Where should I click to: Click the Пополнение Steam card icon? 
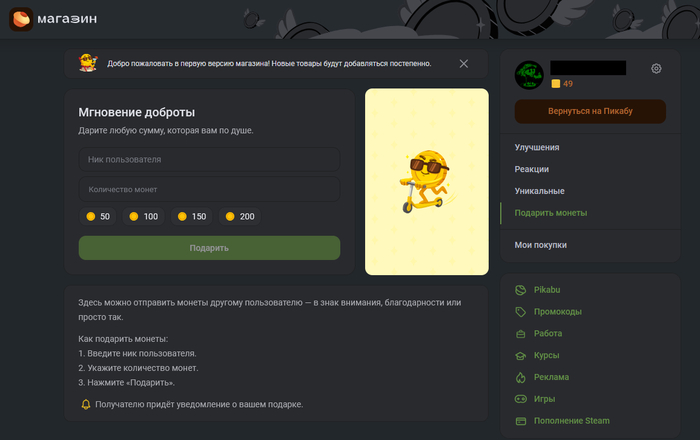pyautogui.click(x=520, y=421)
